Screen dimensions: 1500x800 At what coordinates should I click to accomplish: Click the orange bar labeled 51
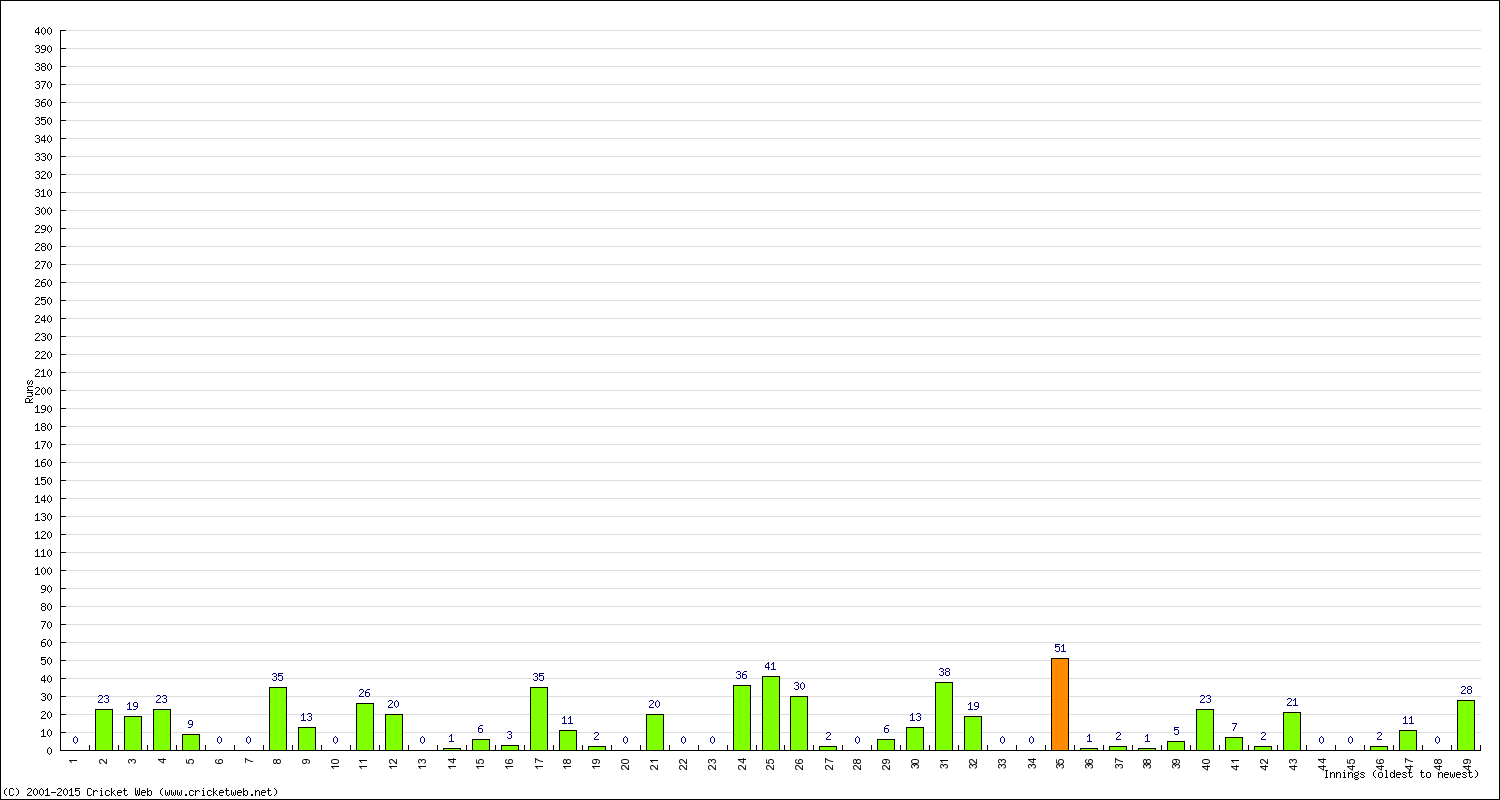click(x=1060, y=704)
